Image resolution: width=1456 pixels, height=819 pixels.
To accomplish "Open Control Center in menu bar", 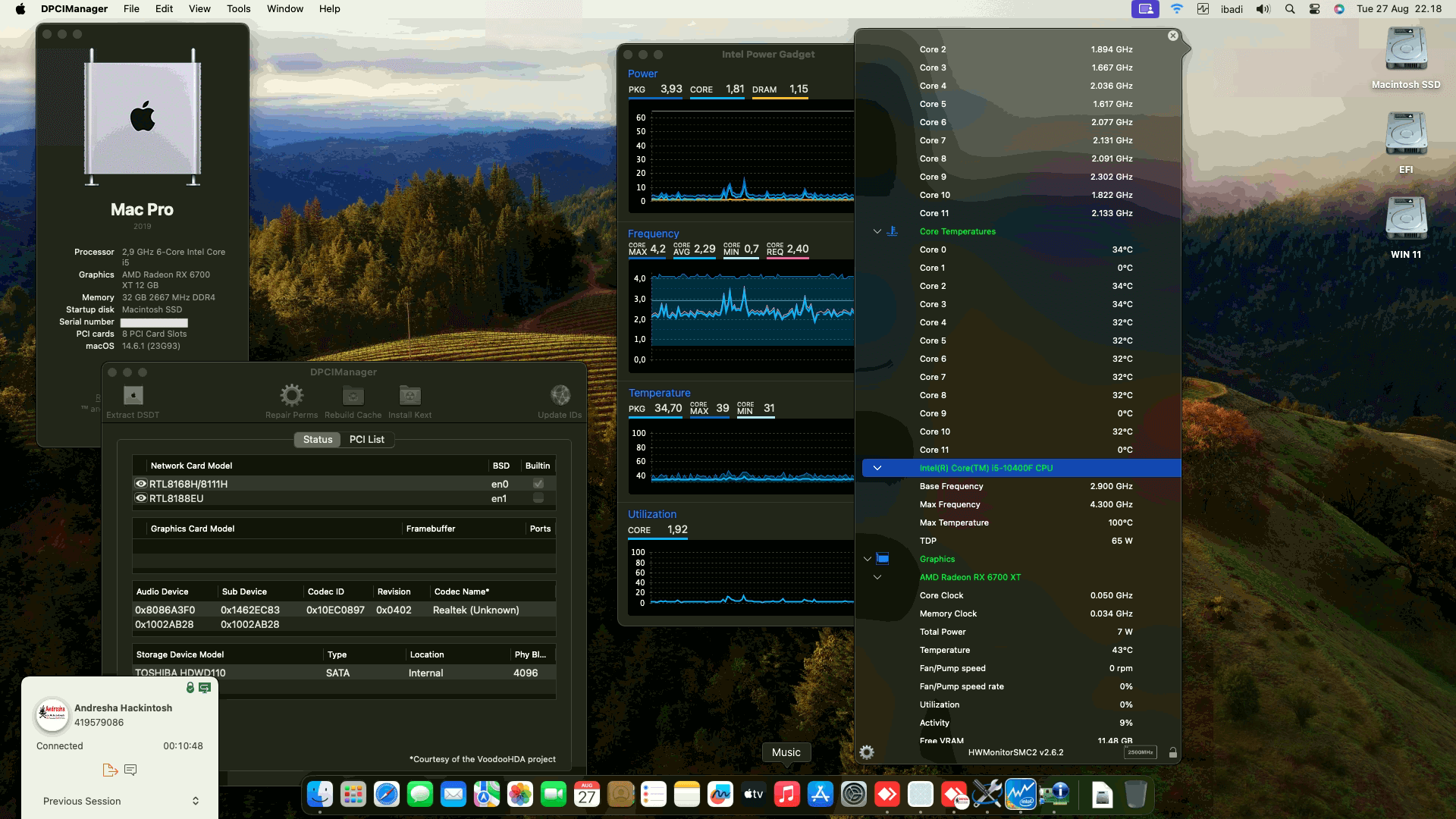I will click(1314, 9).
